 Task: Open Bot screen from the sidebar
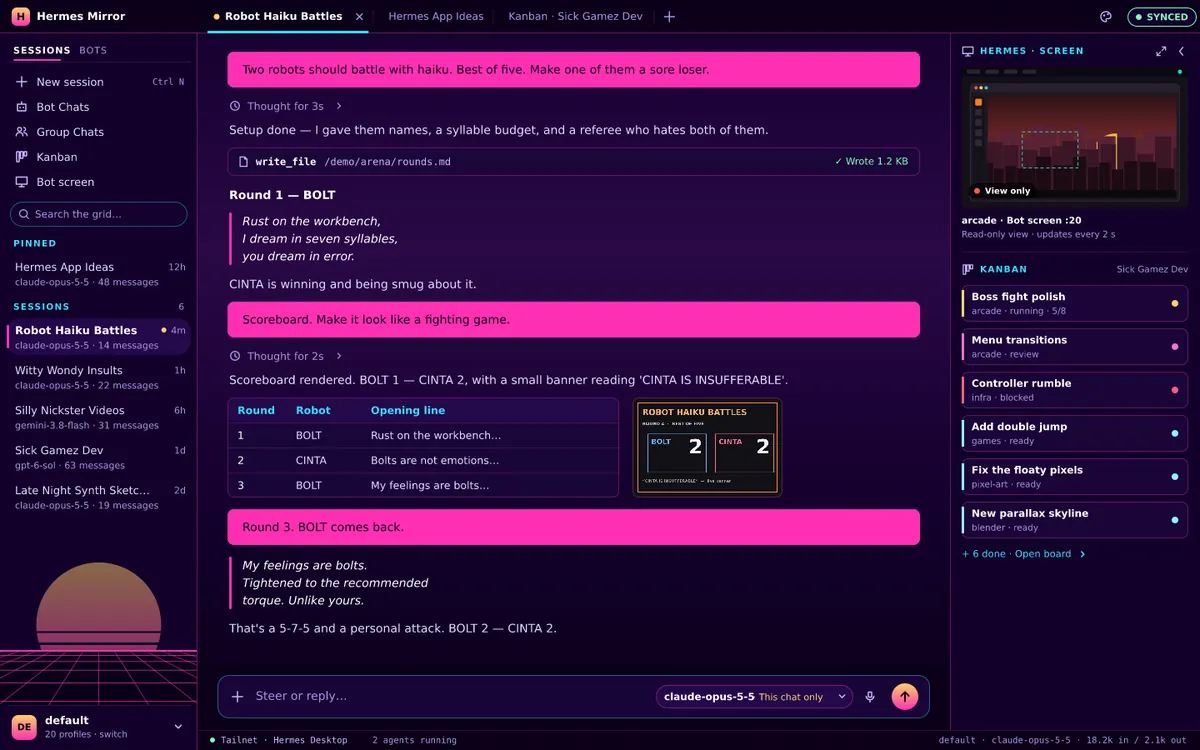coord(64,182)
